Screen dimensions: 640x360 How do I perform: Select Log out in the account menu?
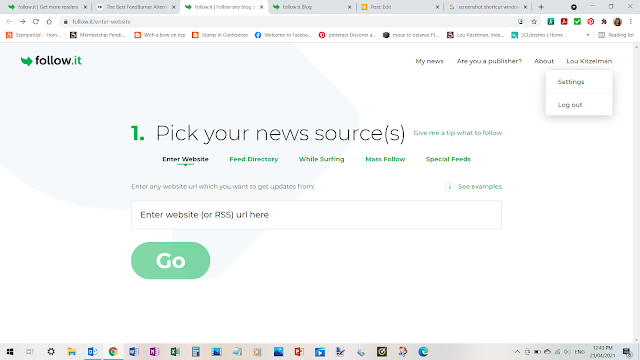click(x=579, y=104)
